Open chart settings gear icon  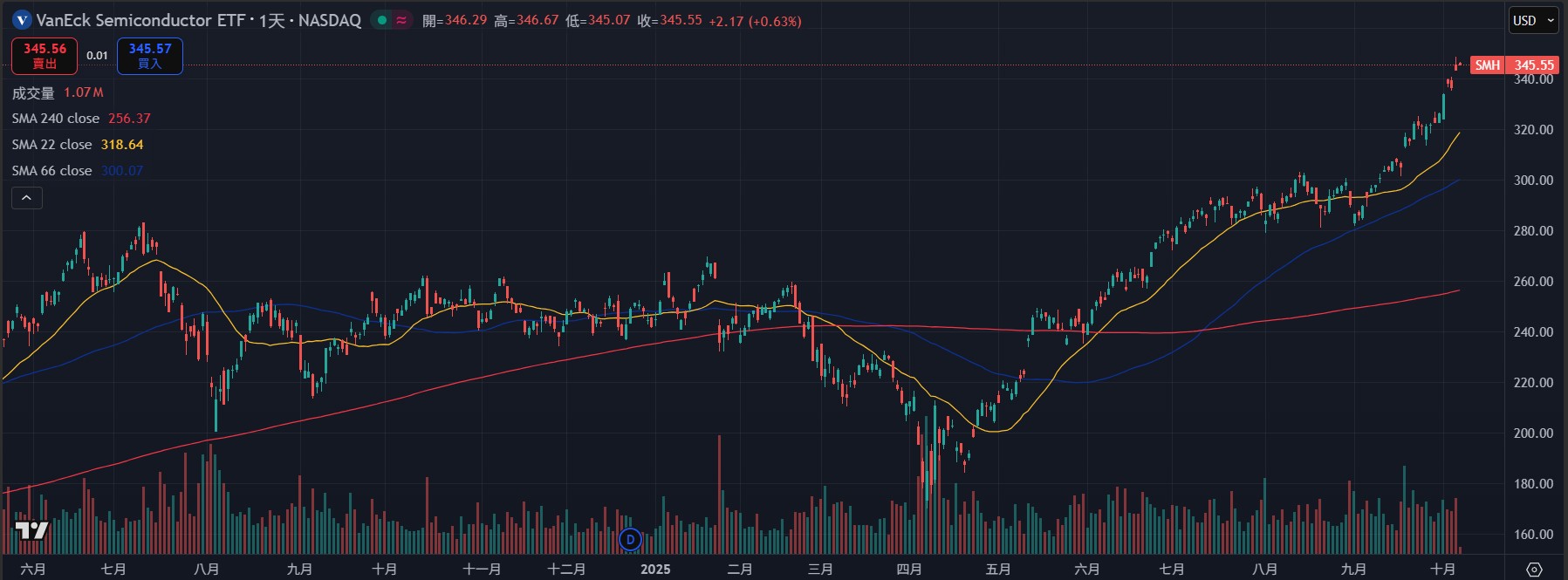click(x=1534, y=570)
